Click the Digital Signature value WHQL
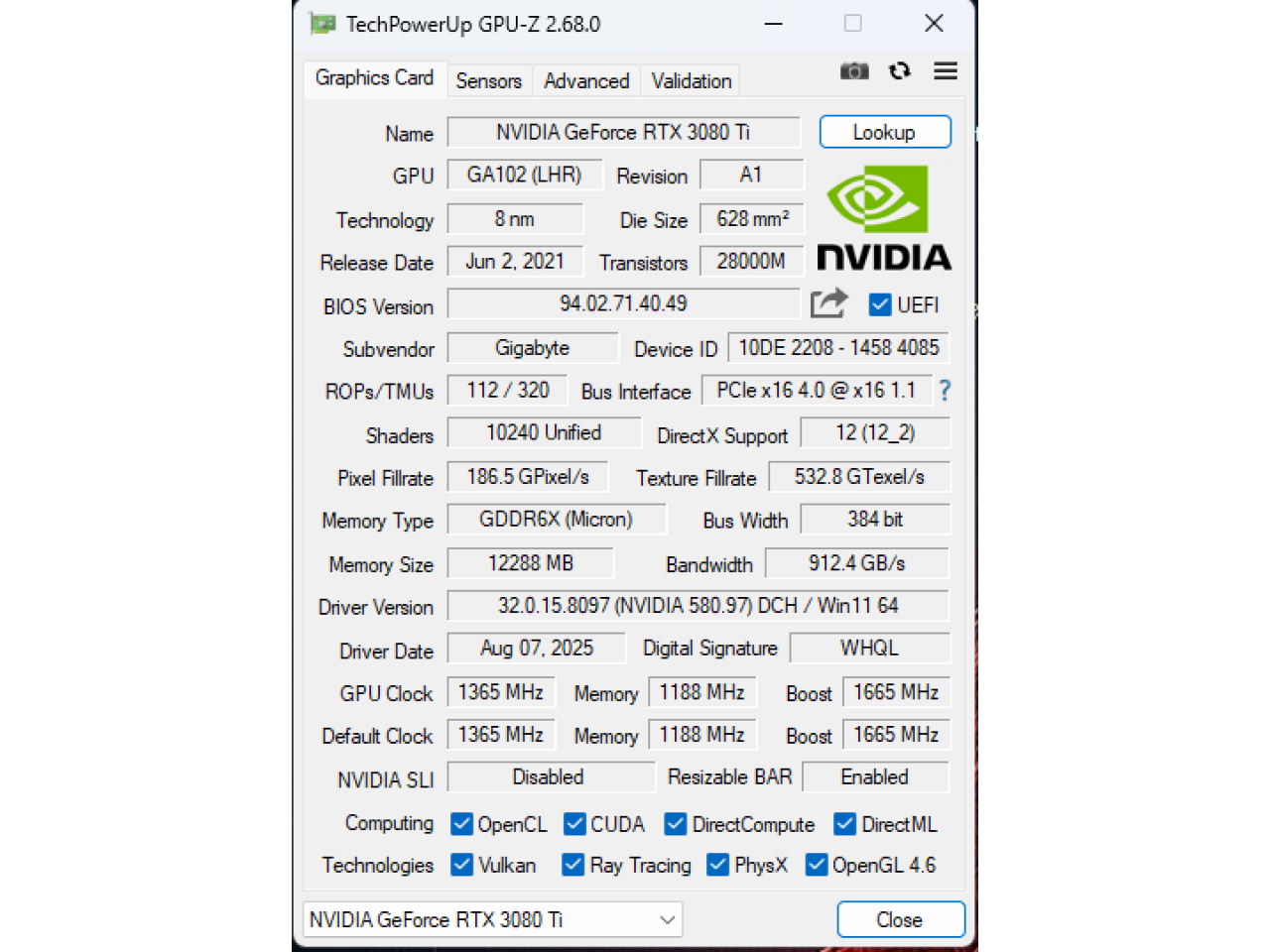This screenshot has width=1270, height=952. pyautogui.click(x=870, y=648)
